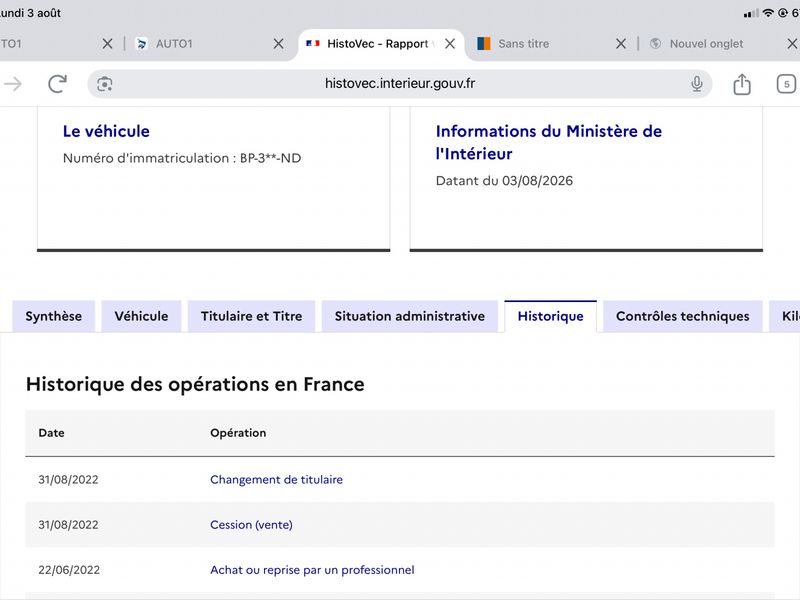Tap the status bar date lundi 3 août
Viewport: 800px width, 600px height.
[30, 13]
